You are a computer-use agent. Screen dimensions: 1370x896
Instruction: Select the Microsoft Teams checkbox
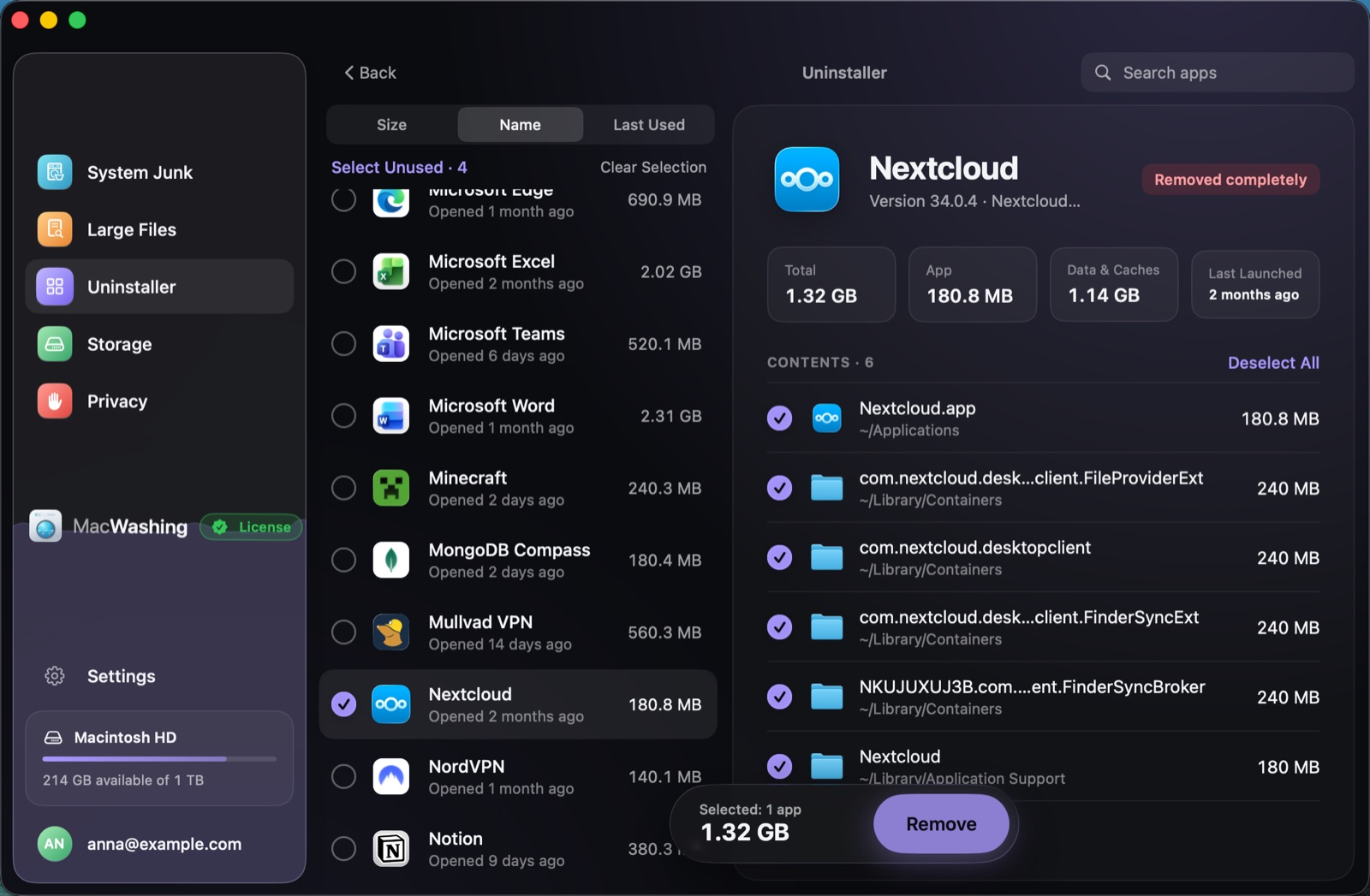pos(344,344)
